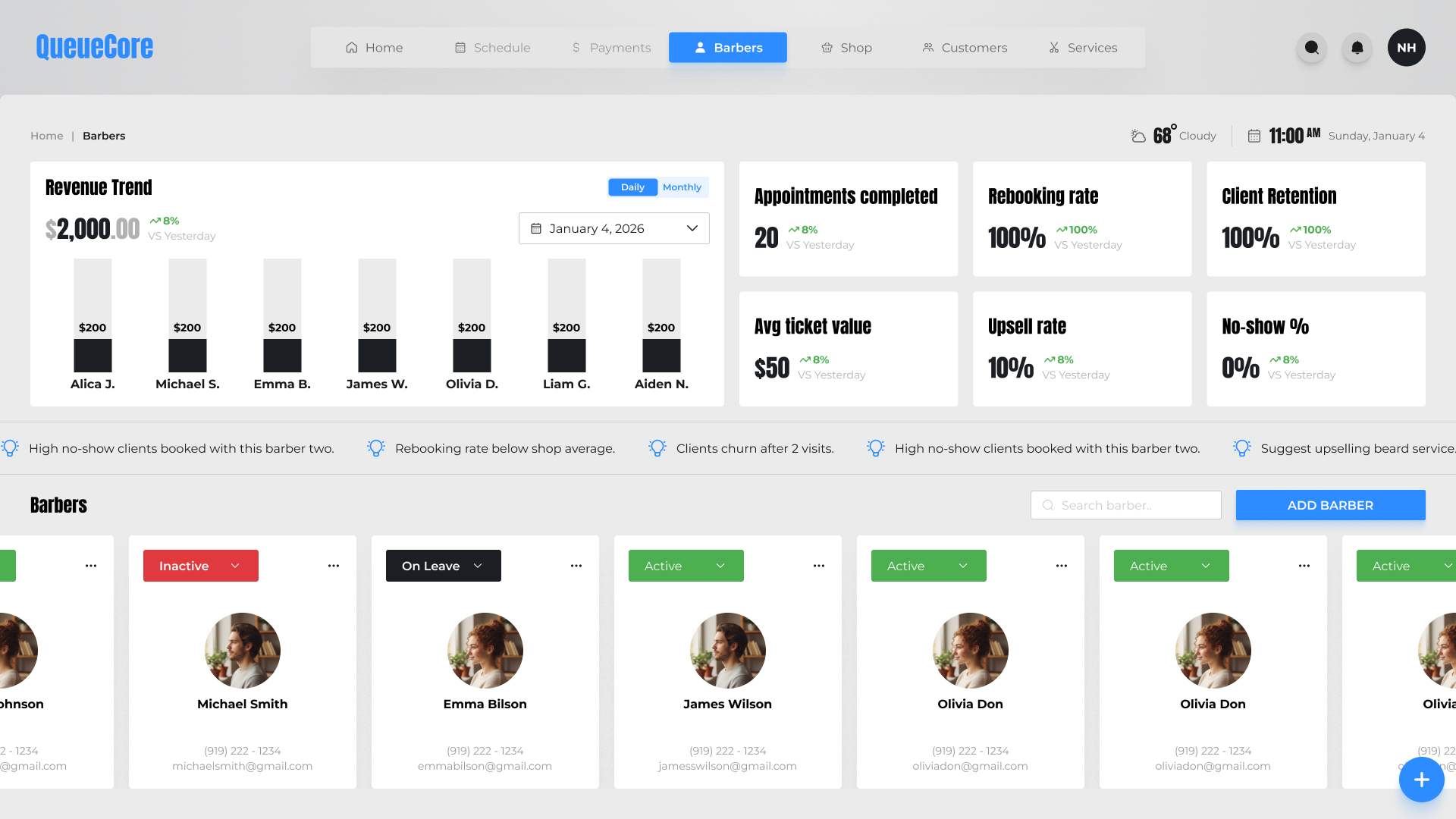Switch revenue trend to Monthly
Screen dimensions: 1456x819
click(x=682, y=187)
